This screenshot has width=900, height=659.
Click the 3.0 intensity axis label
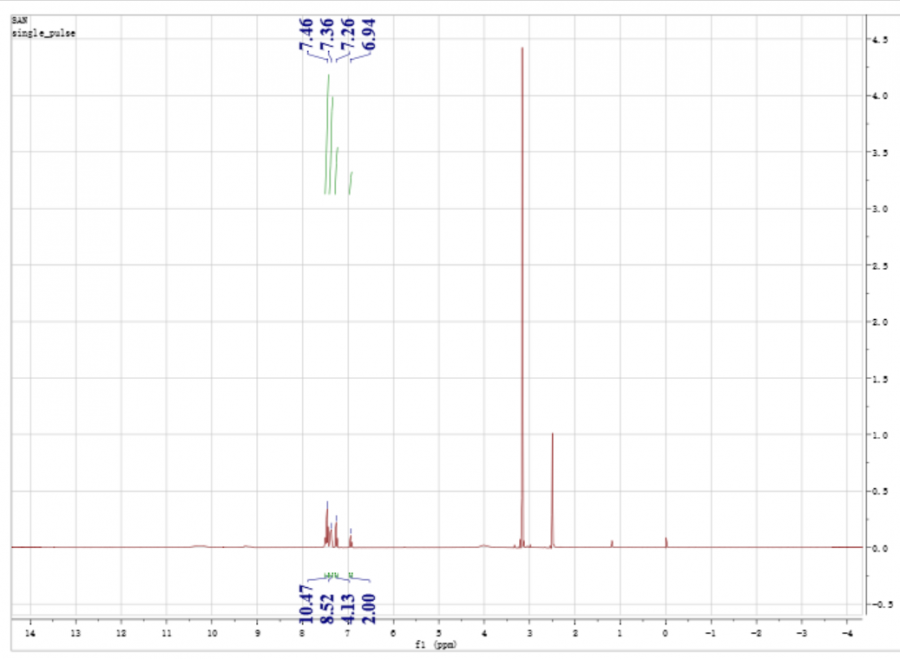pyautogui.click(x=880, y=209)
